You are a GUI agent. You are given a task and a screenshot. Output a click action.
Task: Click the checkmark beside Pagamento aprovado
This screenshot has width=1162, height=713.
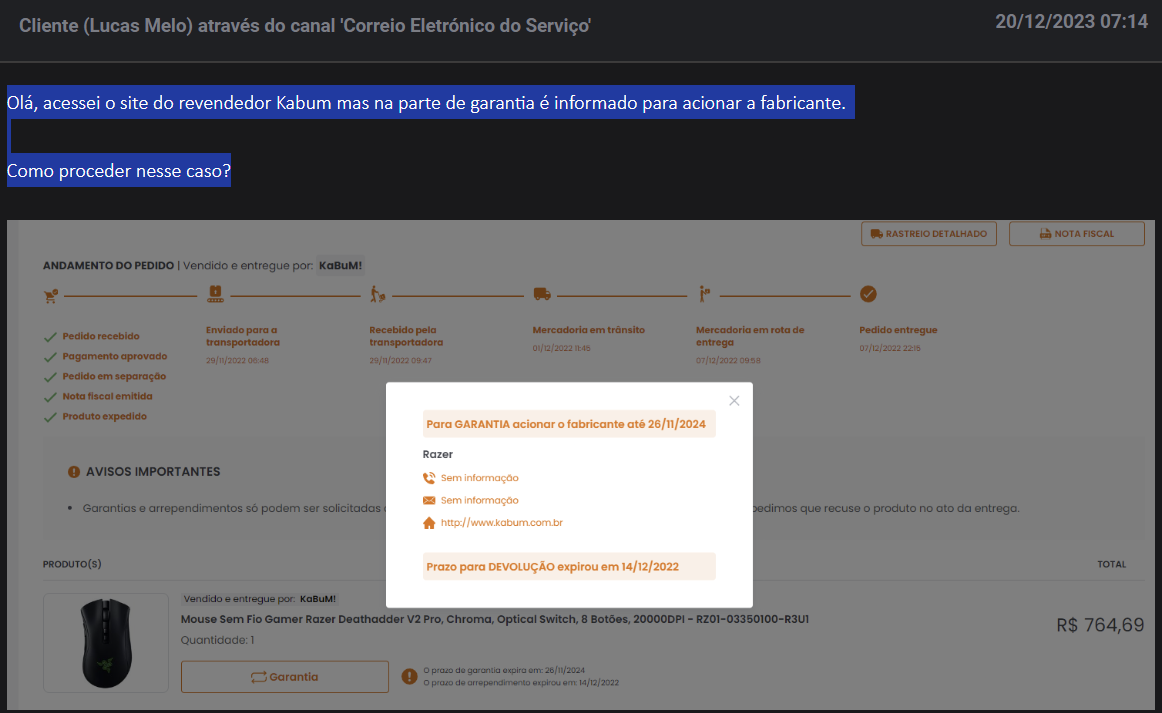click(x=50, y=357)
